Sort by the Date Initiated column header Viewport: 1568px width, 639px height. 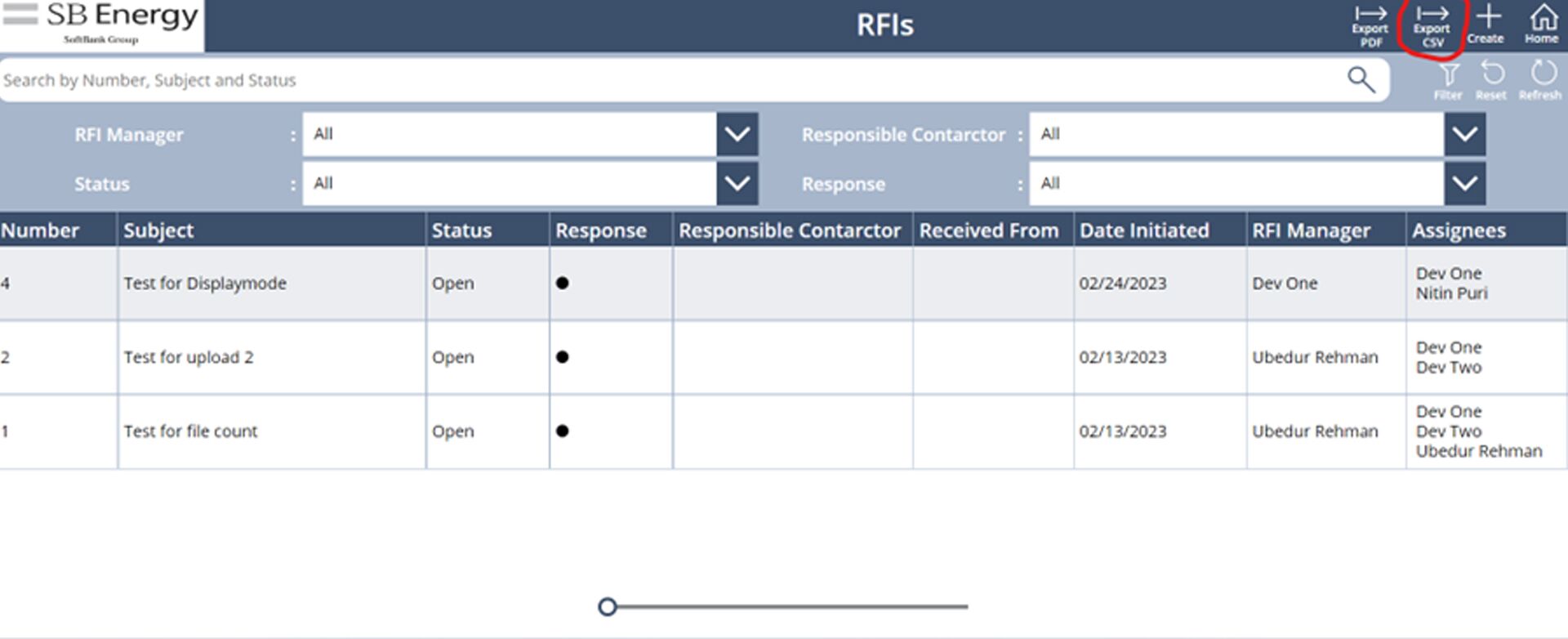[x=1144, y=230]
